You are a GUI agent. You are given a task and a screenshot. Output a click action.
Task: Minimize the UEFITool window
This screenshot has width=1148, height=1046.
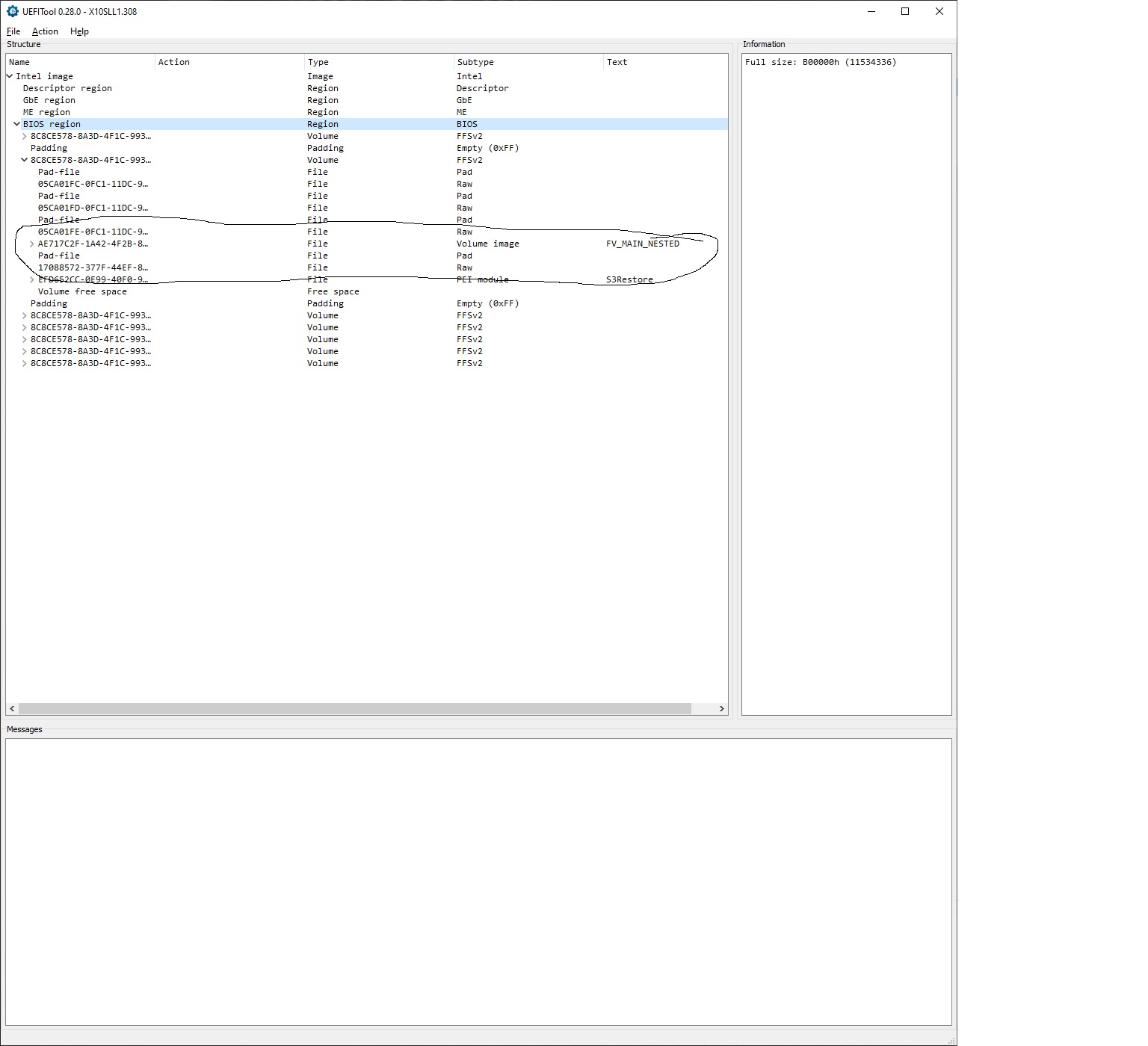click(x=871, y=11)
